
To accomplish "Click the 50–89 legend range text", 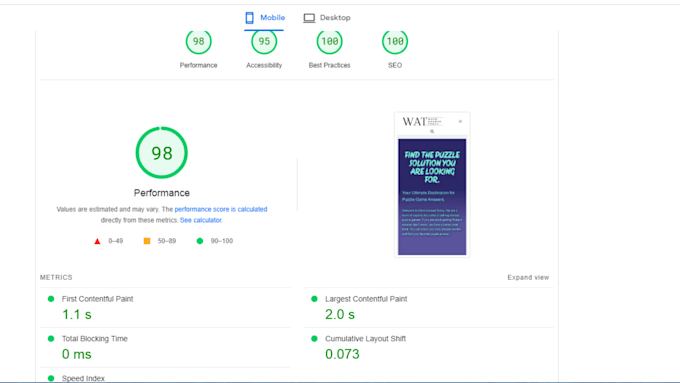I will [x=167, y=241].
